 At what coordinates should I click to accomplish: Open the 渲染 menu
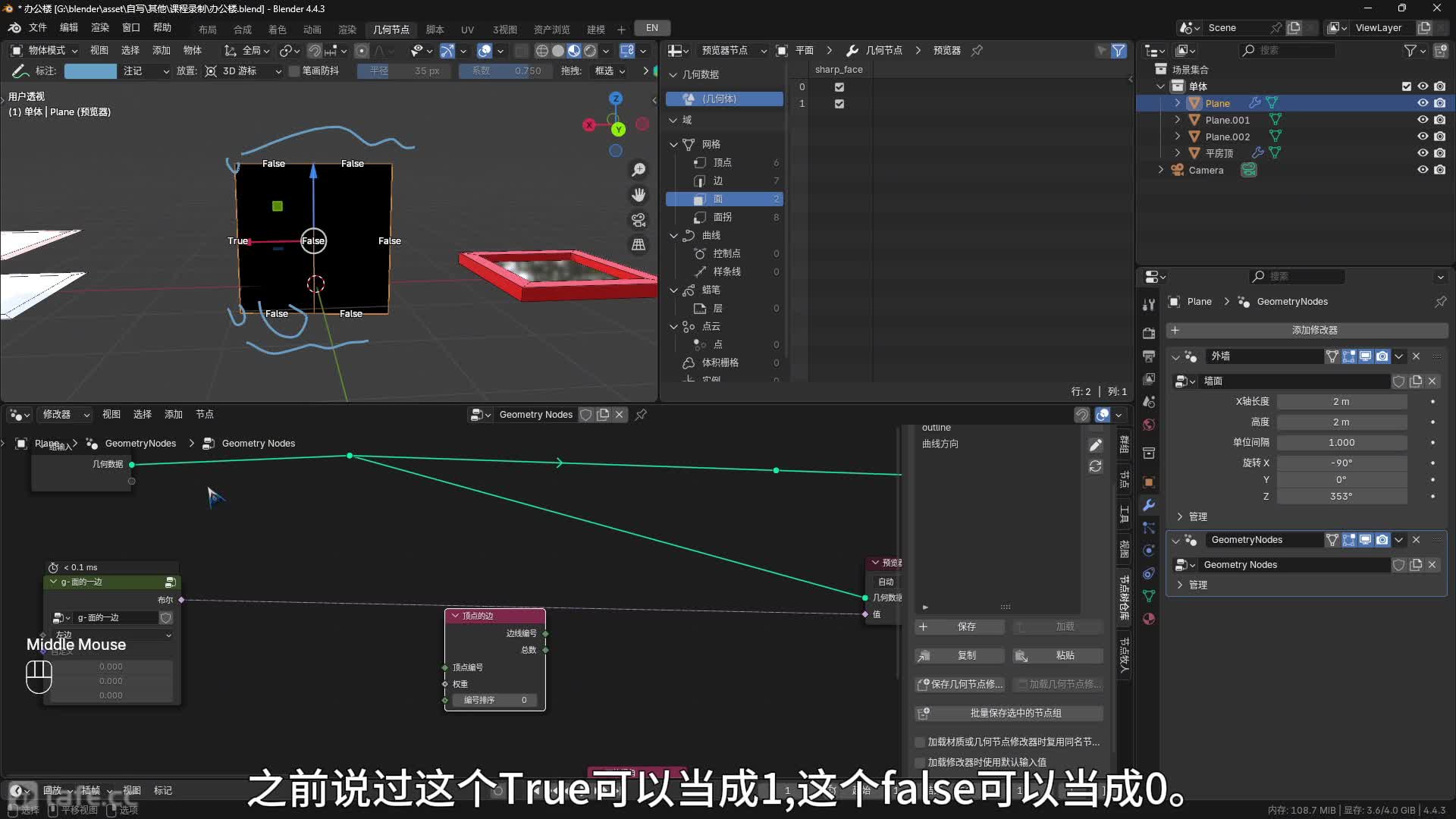pyautogui.click(x=100, y=28)
